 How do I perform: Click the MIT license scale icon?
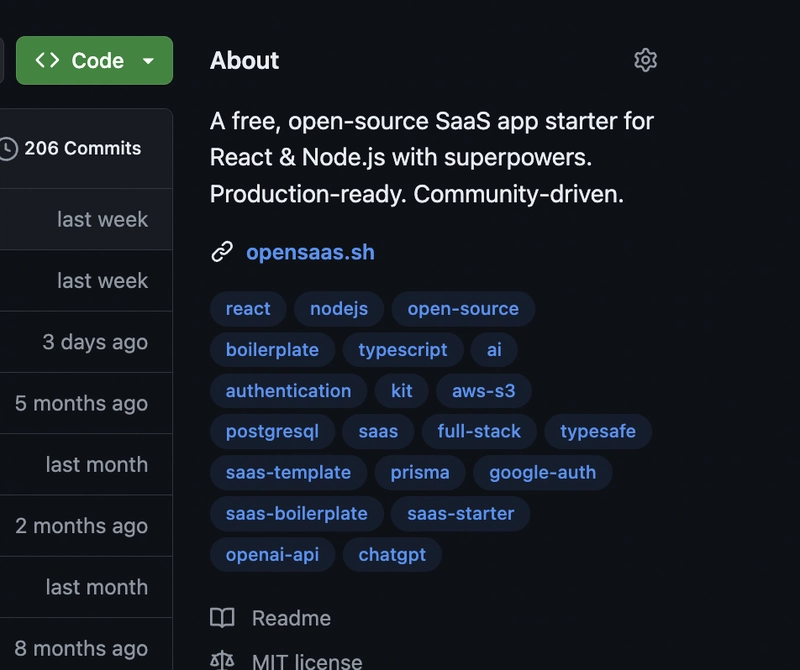point(222,661)
